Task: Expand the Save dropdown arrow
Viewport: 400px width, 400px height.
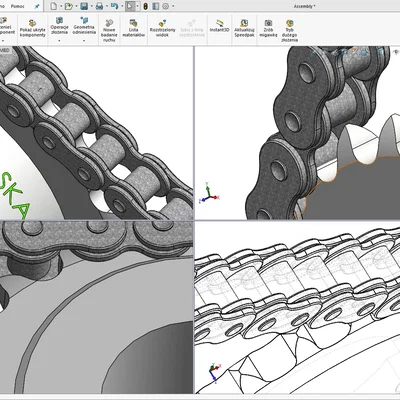Action: click(91, 6)
